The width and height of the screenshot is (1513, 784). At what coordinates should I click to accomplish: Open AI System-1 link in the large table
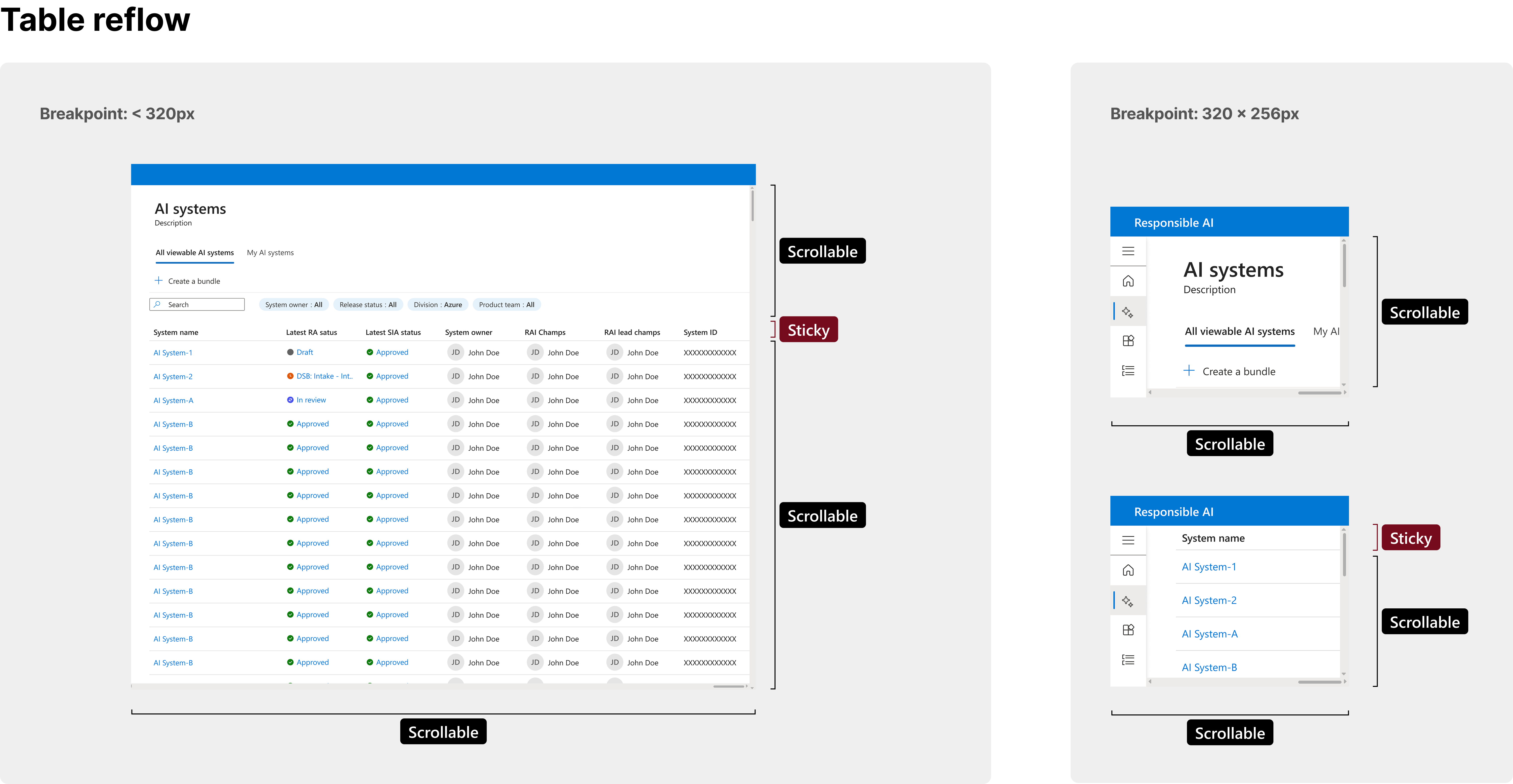click(x=173, y=353)
